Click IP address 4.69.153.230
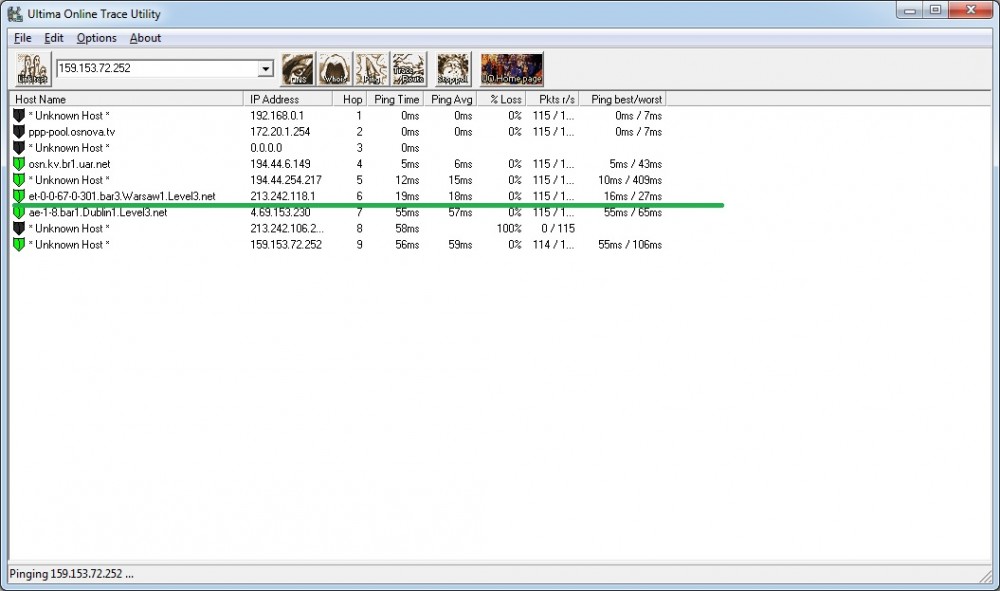This screenshot has height=591, width=1000. [280, 212]
